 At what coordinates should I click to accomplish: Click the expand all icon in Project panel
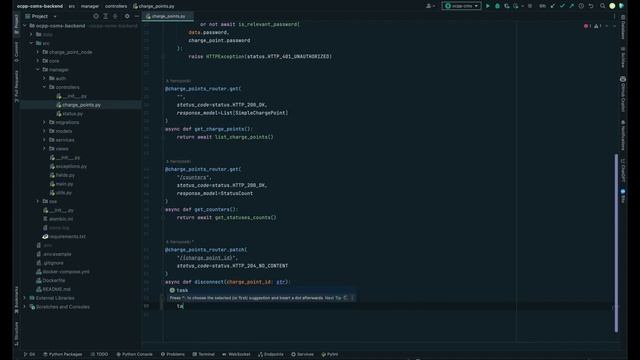[106, 16]
